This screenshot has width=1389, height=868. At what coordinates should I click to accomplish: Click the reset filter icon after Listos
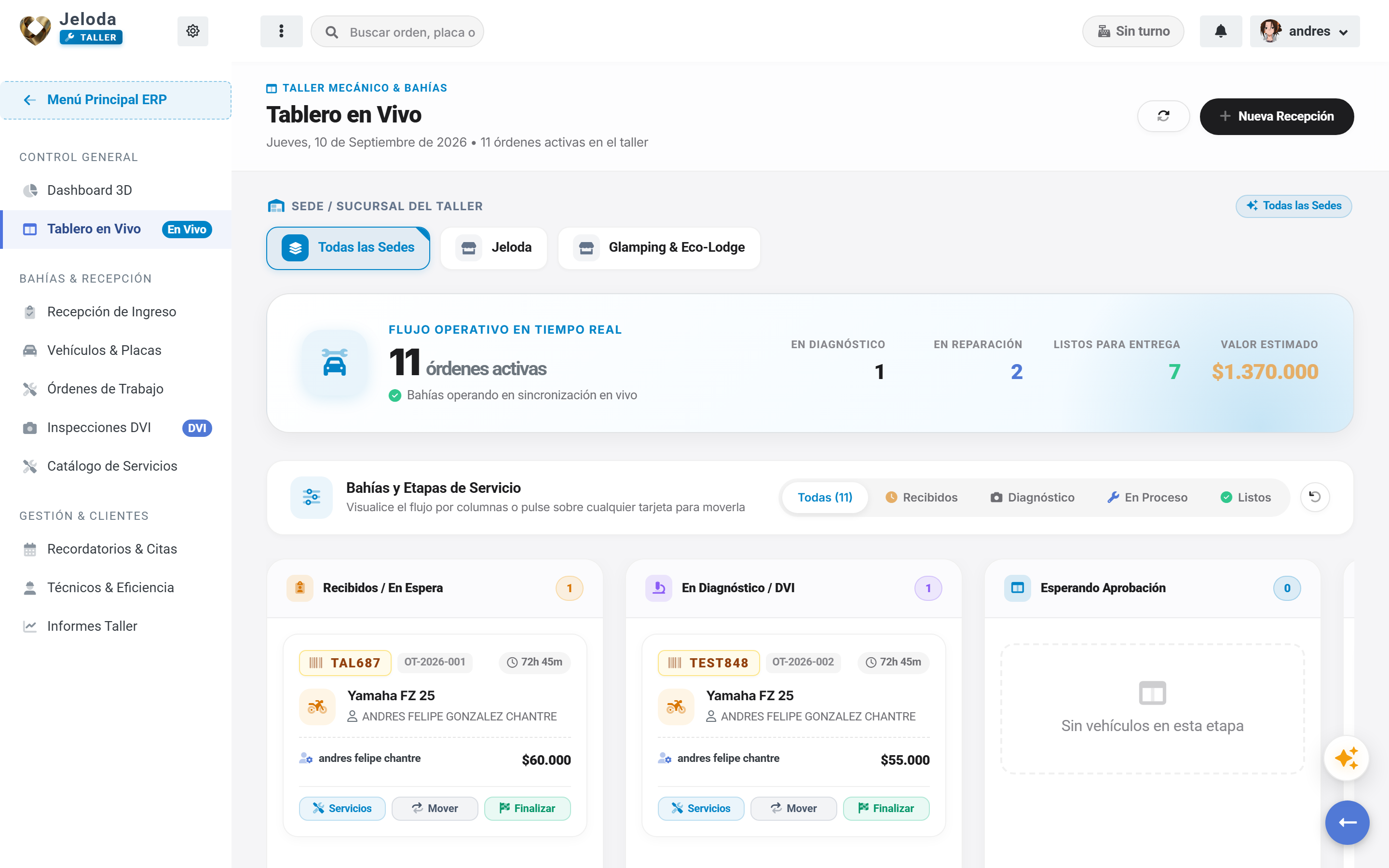(x=1315, y=497)
